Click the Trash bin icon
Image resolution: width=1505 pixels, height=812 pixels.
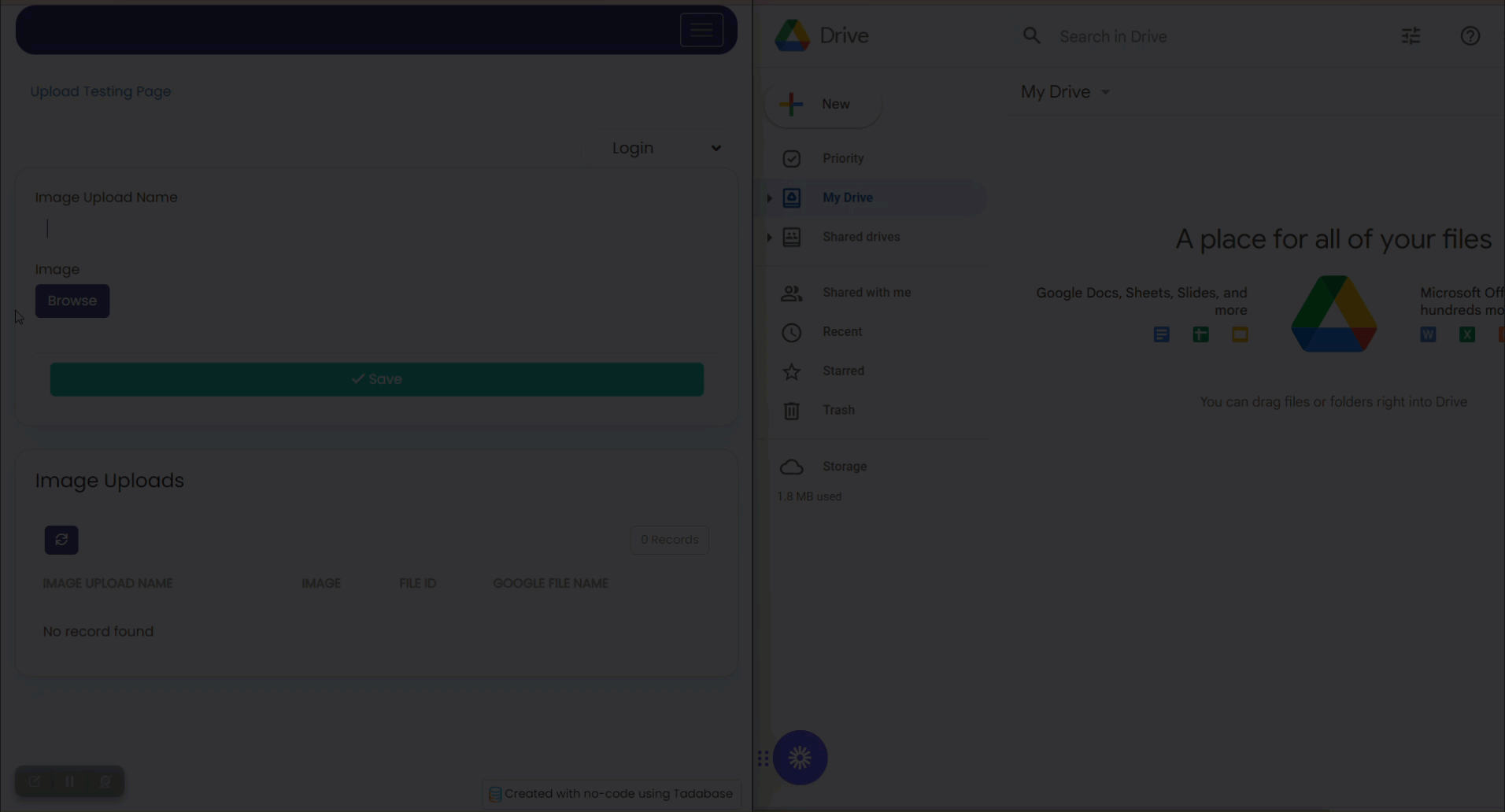coord(791,411)
